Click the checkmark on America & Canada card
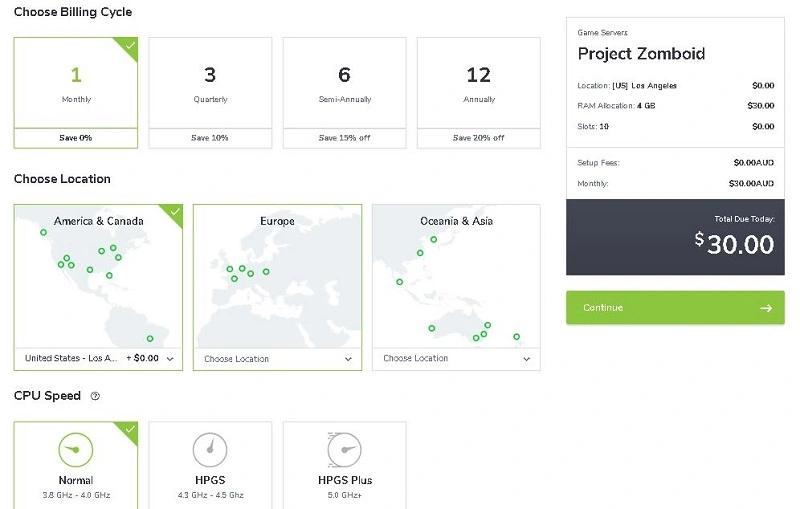This screenshot has height=509, width=800. pos(175,211)
